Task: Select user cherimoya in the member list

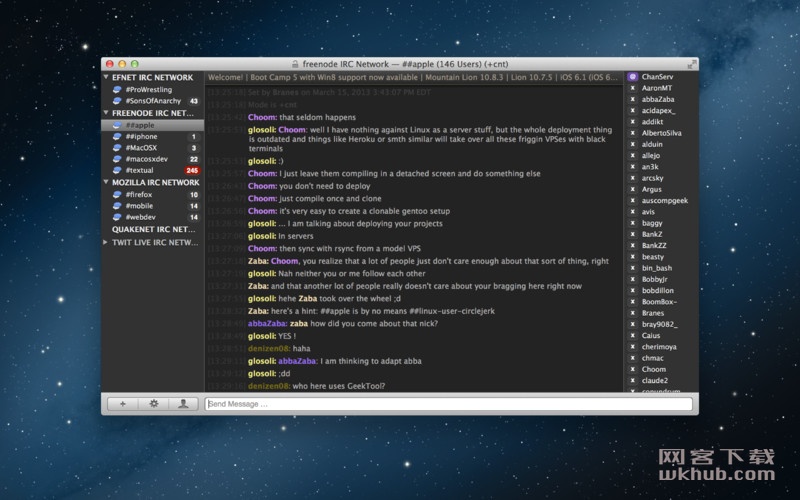Action: (659, 346)
